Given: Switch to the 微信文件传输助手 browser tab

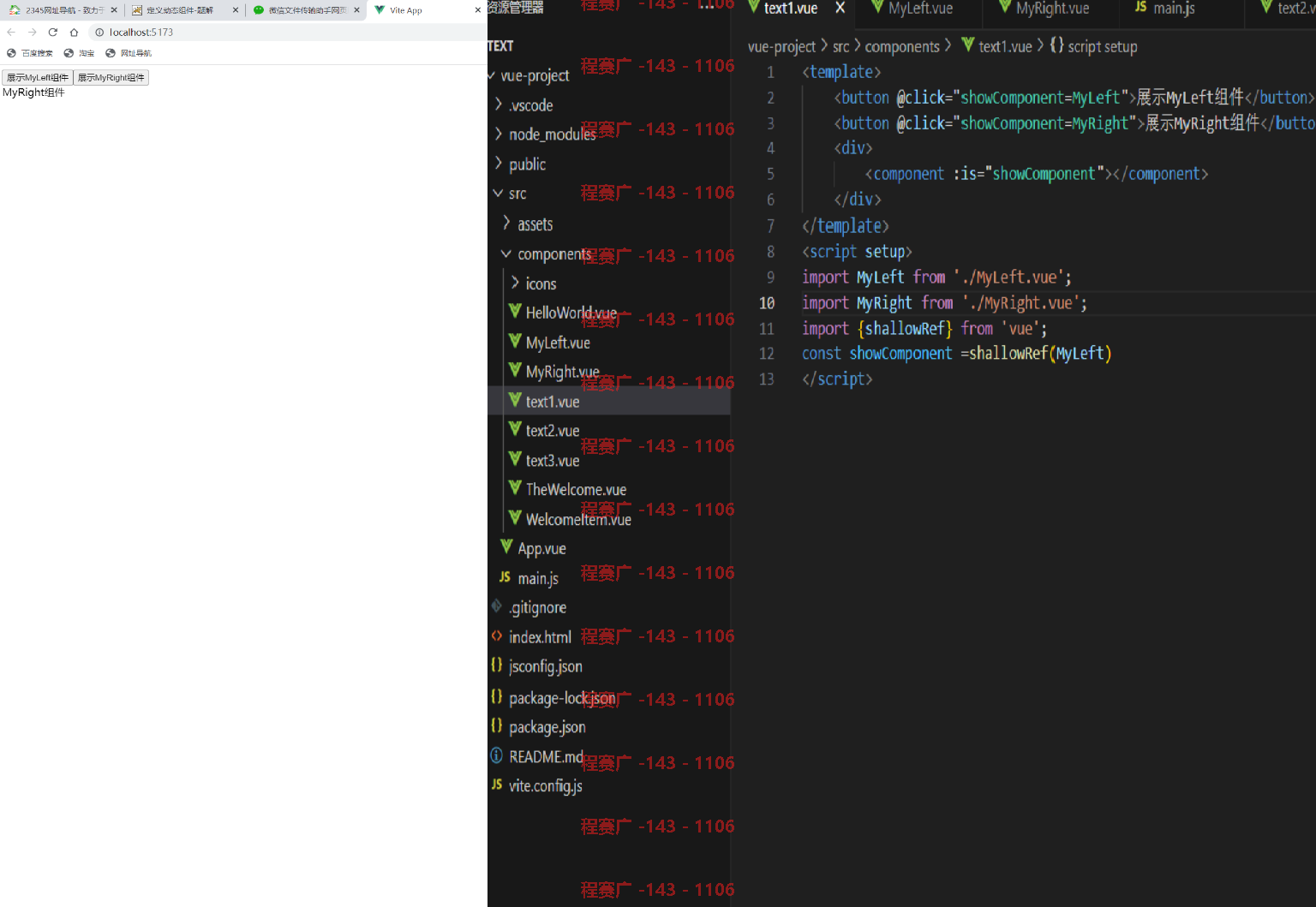Looking at the screenshot, I should (x=305, y=10).
